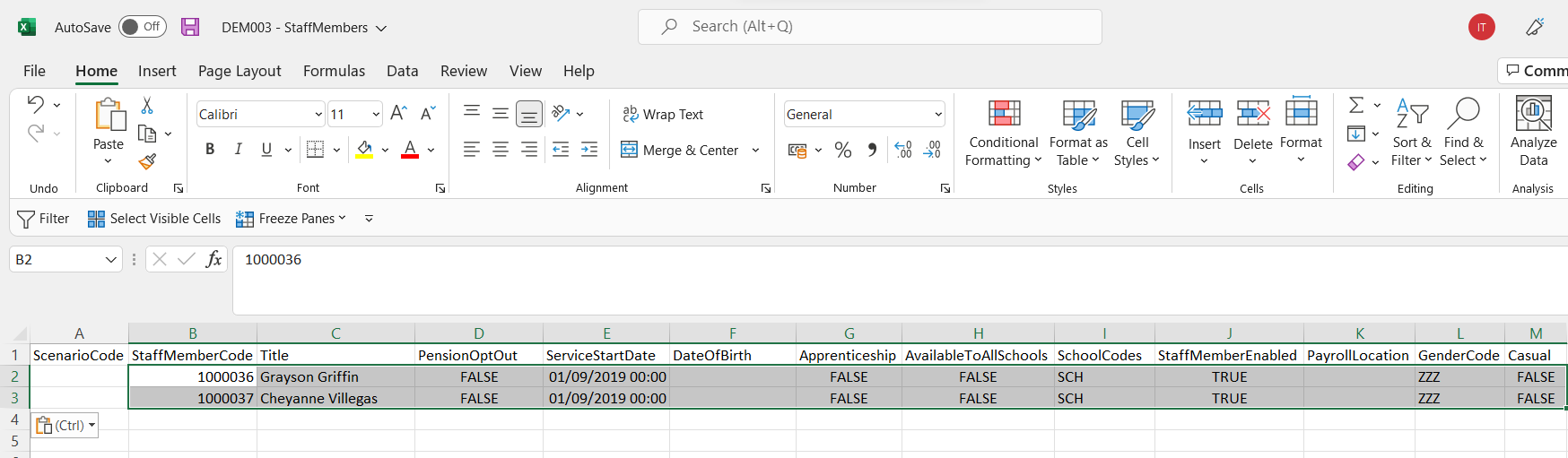Open the File tab

coord(34,71)
